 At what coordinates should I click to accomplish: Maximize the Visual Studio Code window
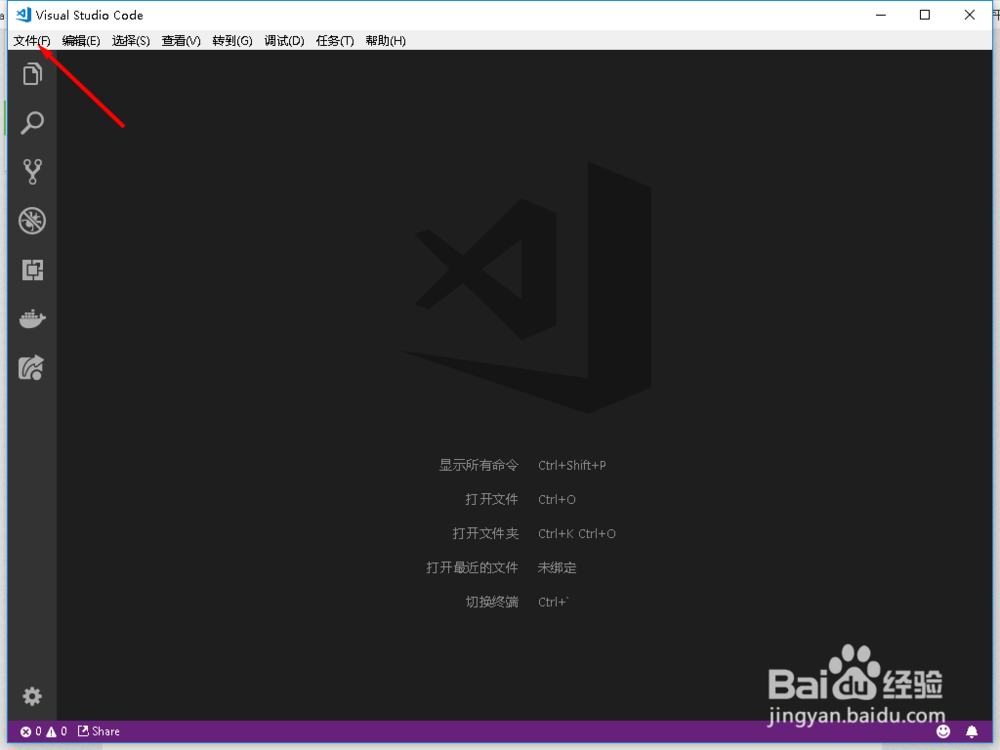pyautogui.click(x=925, y=15)
